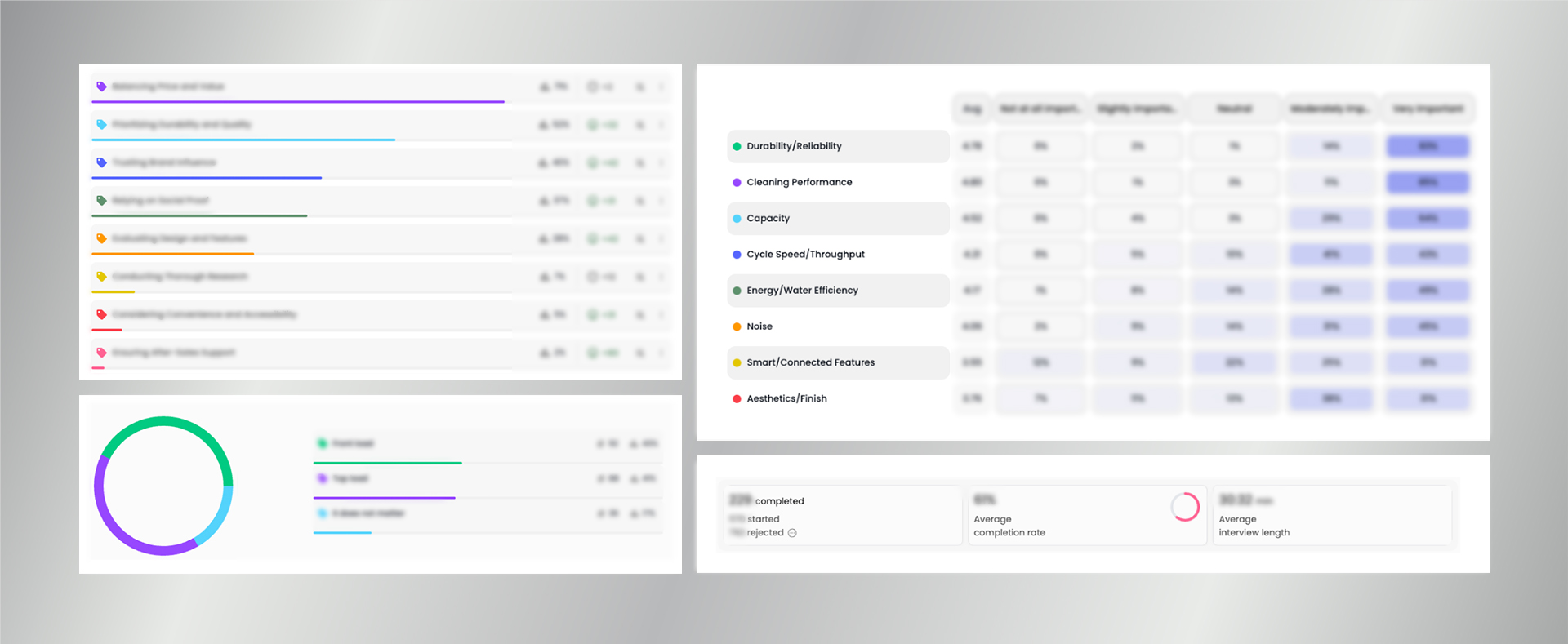Open the Front load answer row
Image resolution: width=1568 pixels, height=644 pixels.
[488, 447]
